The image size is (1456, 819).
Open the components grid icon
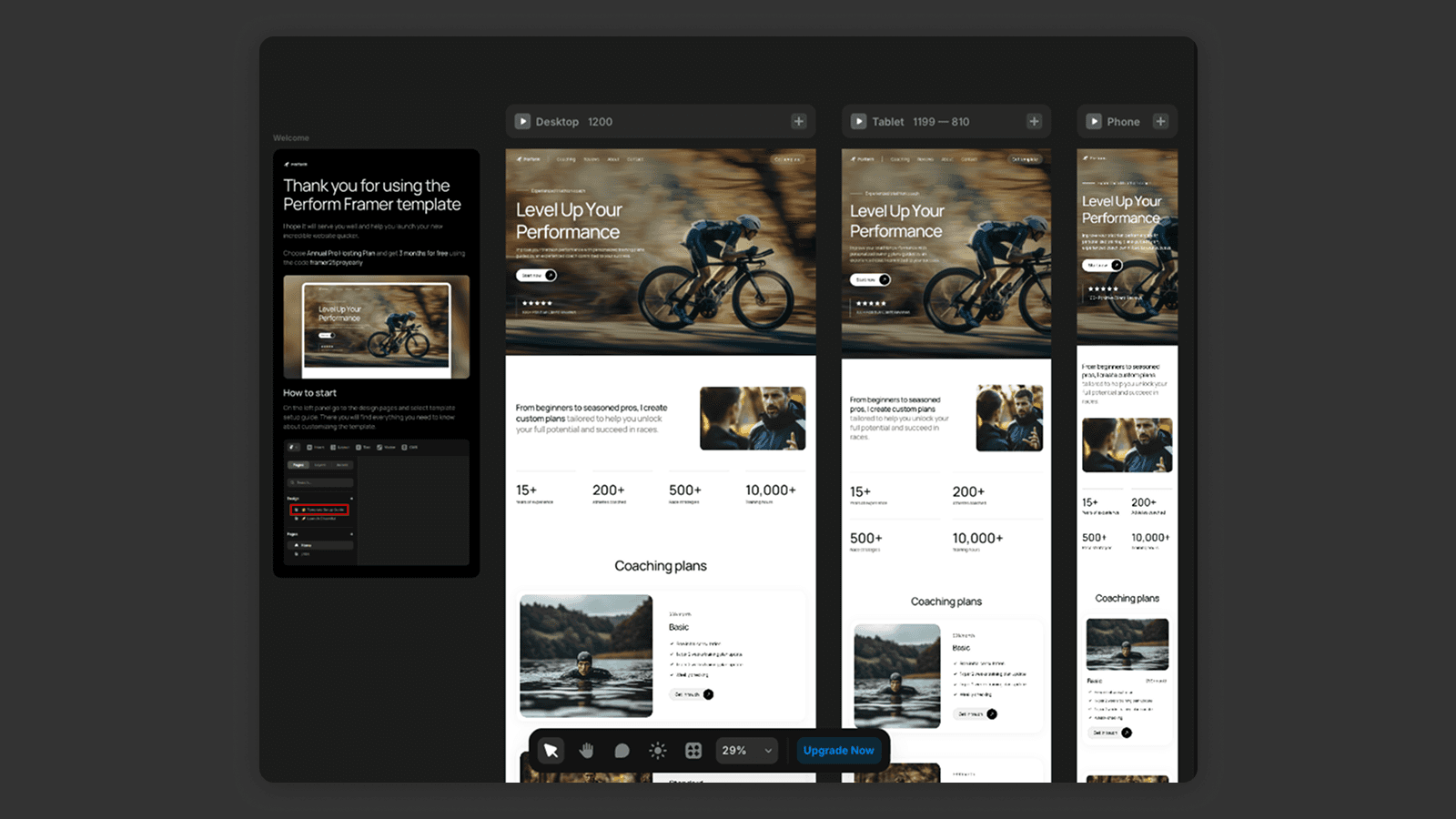[x=693, y=751]
